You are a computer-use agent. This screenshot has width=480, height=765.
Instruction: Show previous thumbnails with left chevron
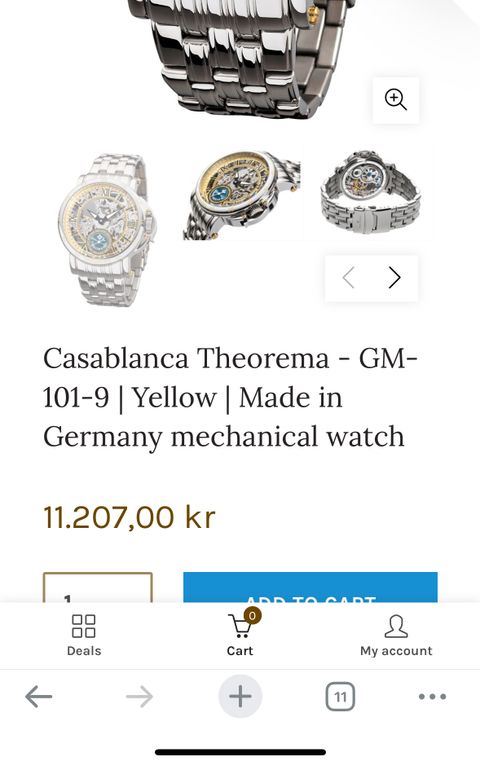(348, 278)
